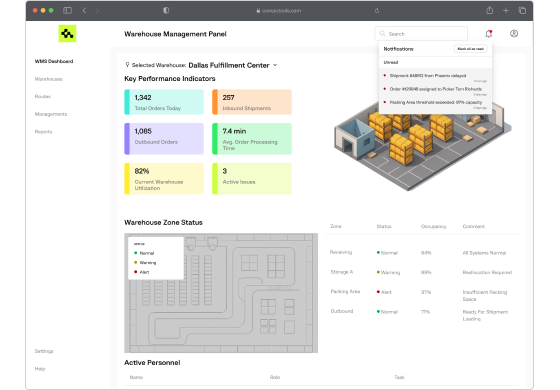This screenshot has height=390, width=560.
Task: Click the Active Issues KPI card
Action: pos(252,179)
